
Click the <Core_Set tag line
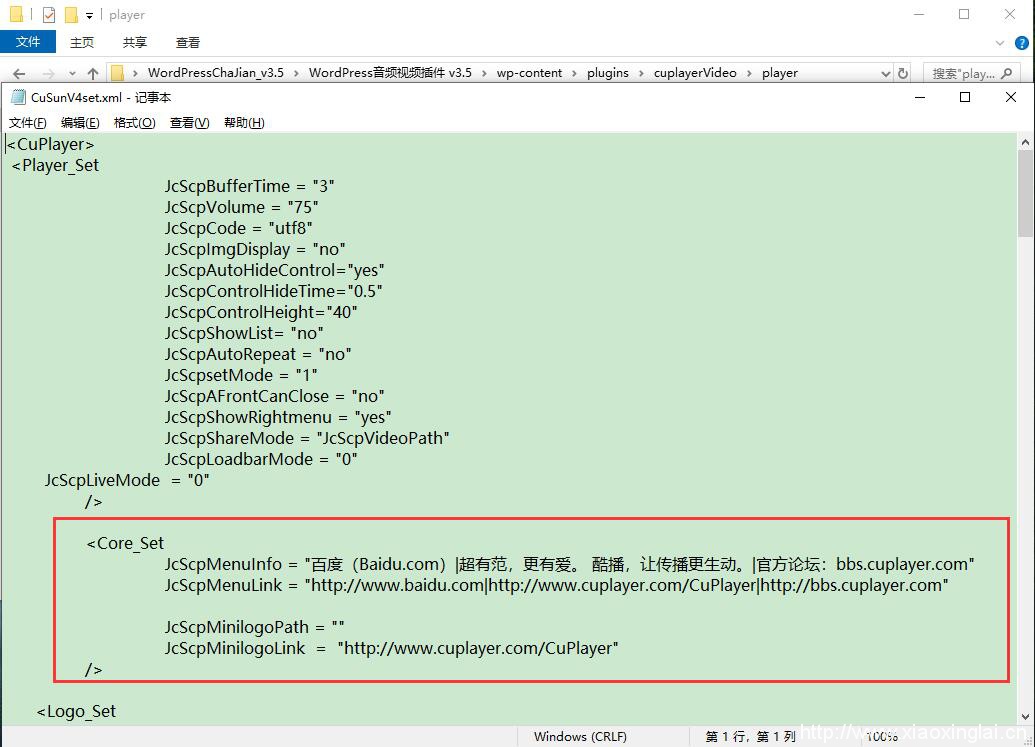pyautogui.click(x=125, y=543)
